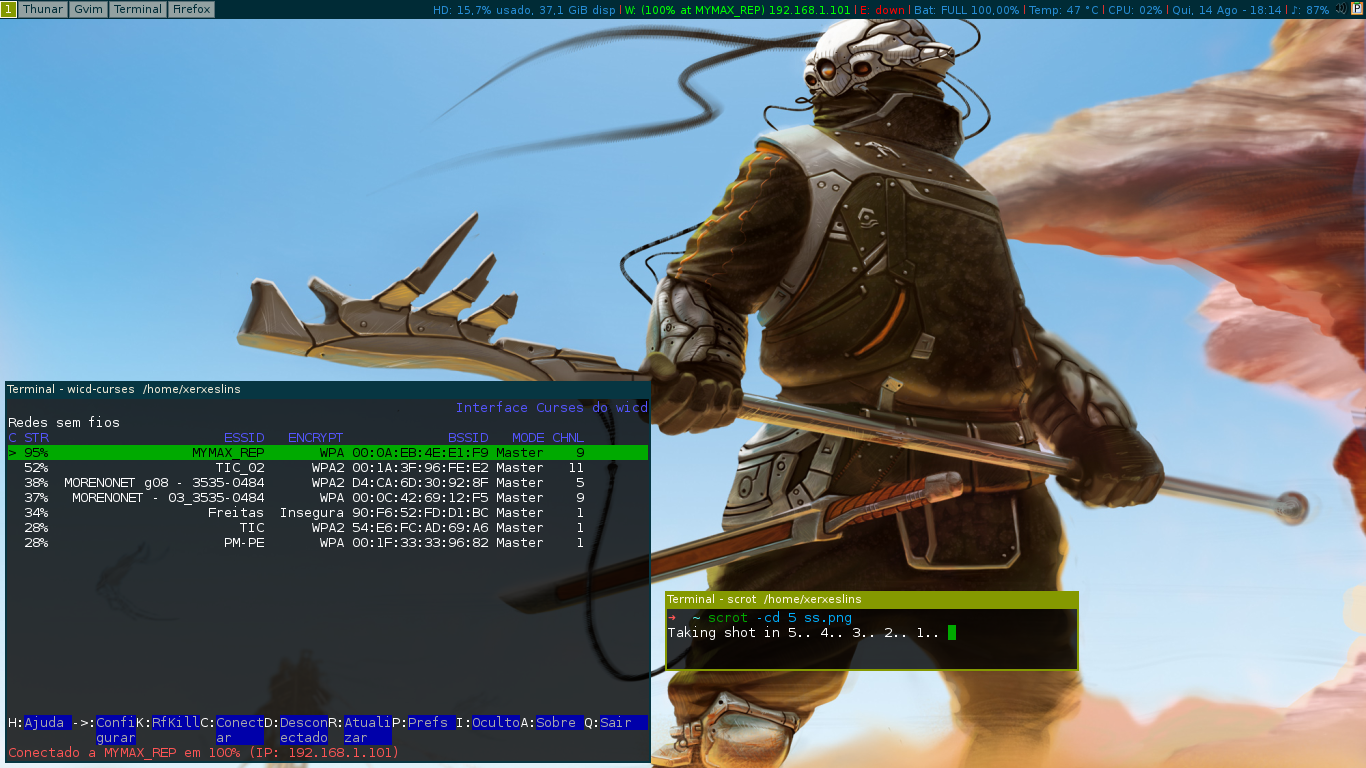This screenshot has height=768, width=1366.
Task: Select workspace tag 1 indicator
Action: coord(9,9)
